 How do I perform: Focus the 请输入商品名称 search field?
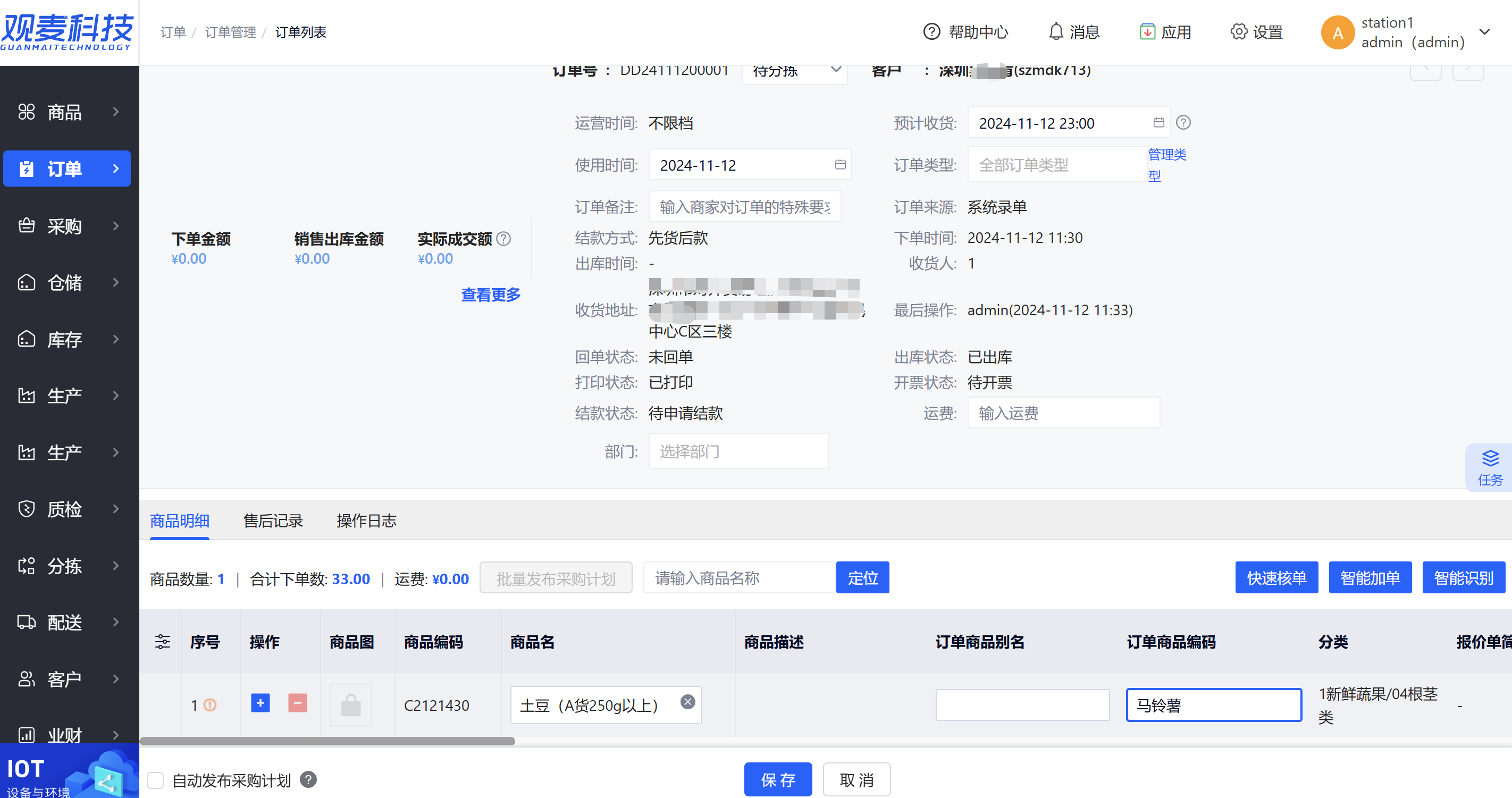pyautogui.click(x=740, y=577)
